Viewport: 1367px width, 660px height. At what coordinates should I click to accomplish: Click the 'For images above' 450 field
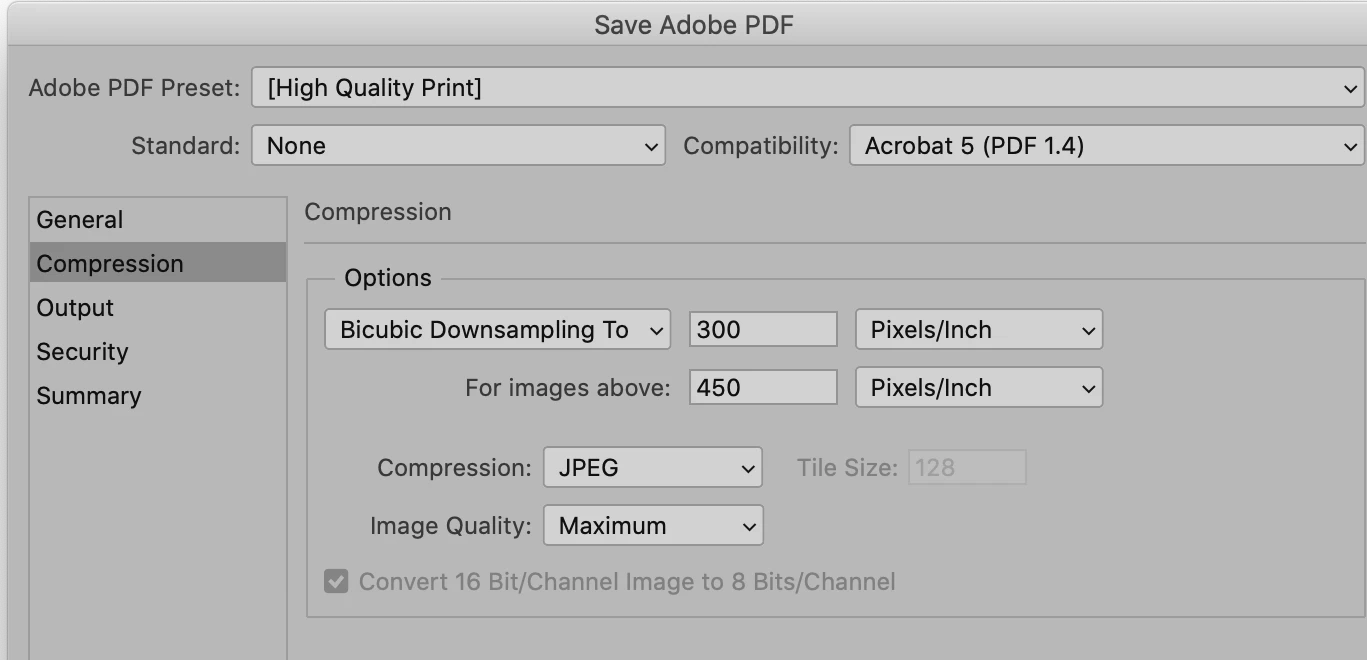click(762, 388)
